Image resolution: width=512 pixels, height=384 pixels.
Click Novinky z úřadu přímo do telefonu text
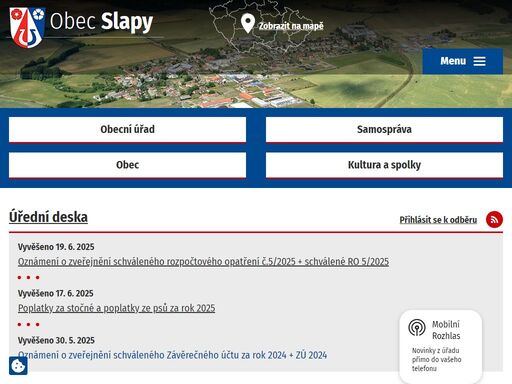coord(436,359)
